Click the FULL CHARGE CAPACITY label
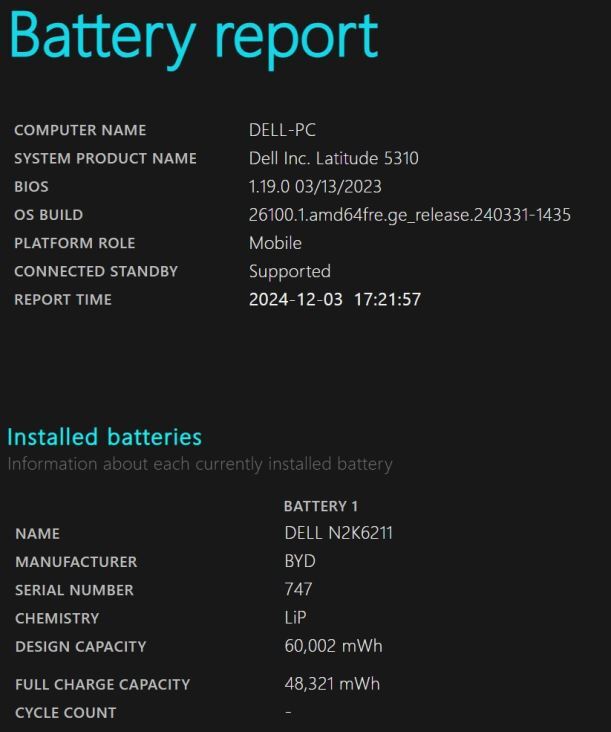 point(102,684)
